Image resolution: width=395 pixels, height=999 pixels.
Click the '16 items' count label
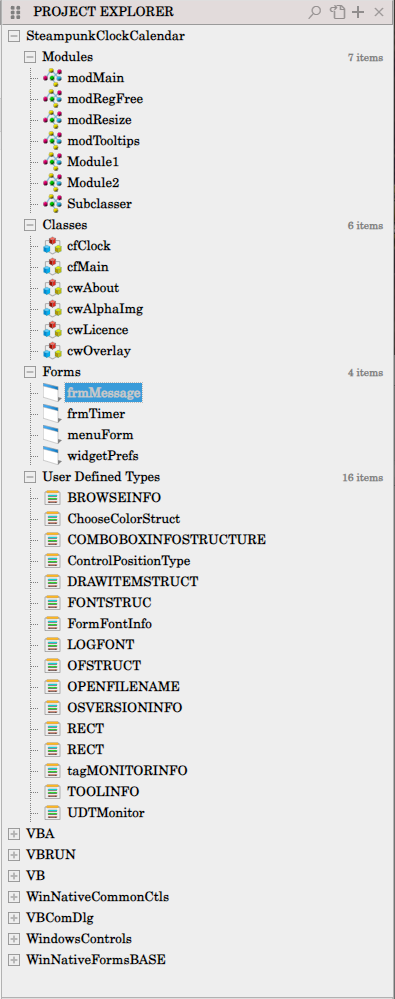tap(363, 477)
